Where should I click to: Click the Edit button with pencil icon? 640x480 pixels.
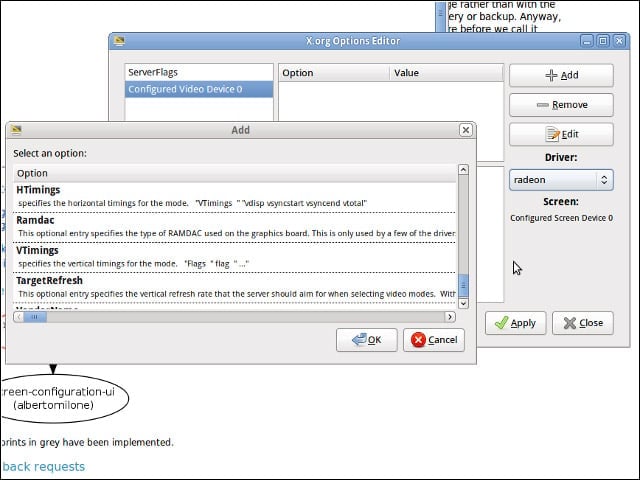(x=561, y=134)
